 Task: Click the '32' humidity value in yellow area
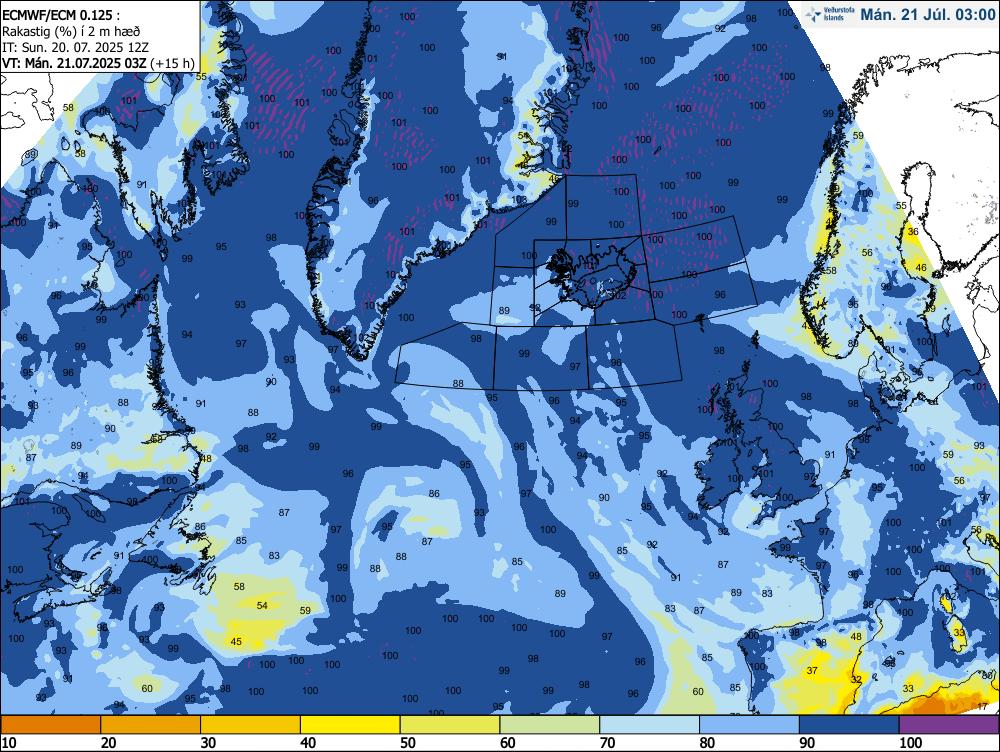tap(856, 679)
